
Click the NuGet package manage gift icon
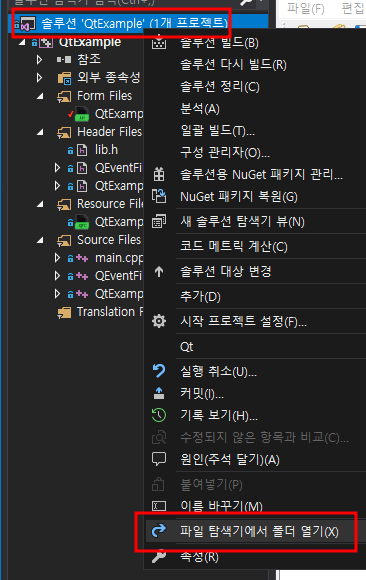coord(159,174)
